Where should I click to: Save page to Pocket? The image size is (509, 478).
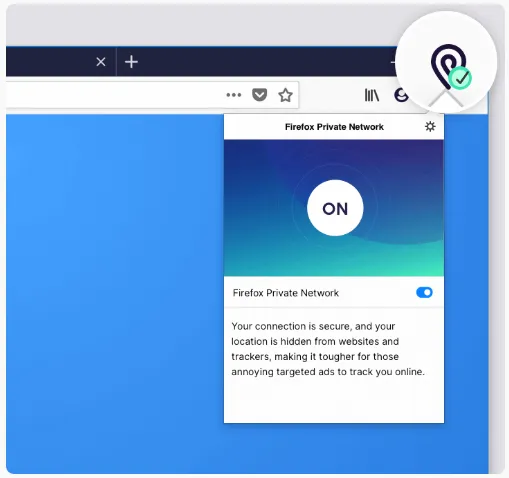(x=259, y=95)
